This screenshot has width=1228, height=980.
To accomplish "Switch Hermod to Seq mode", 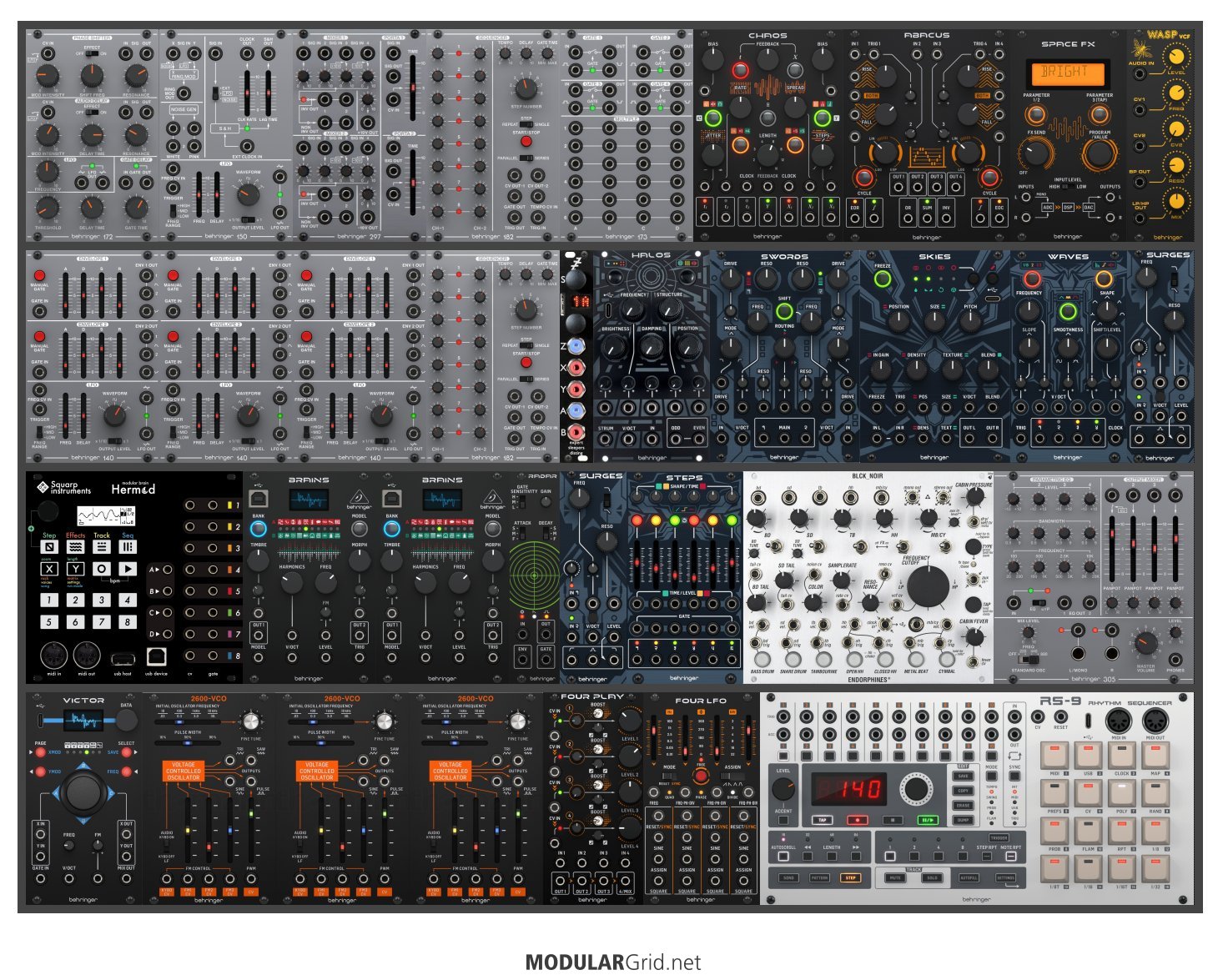I will [128, 547].
